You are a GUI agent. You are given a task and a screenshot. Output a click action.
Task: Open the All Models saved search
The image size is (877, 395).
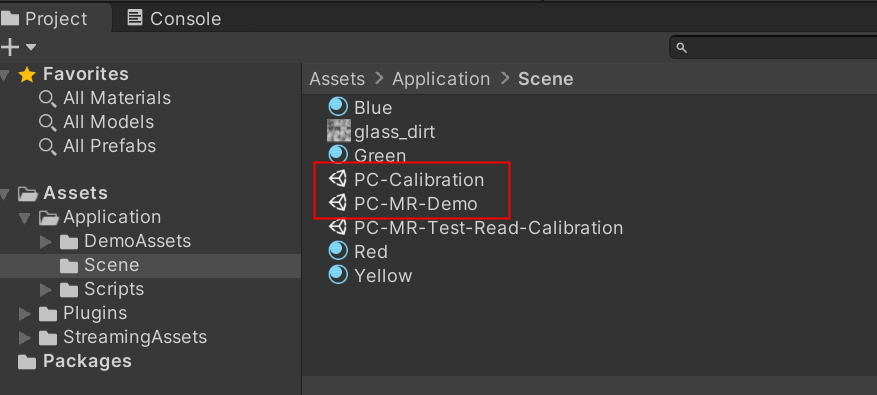coord(96,123)
